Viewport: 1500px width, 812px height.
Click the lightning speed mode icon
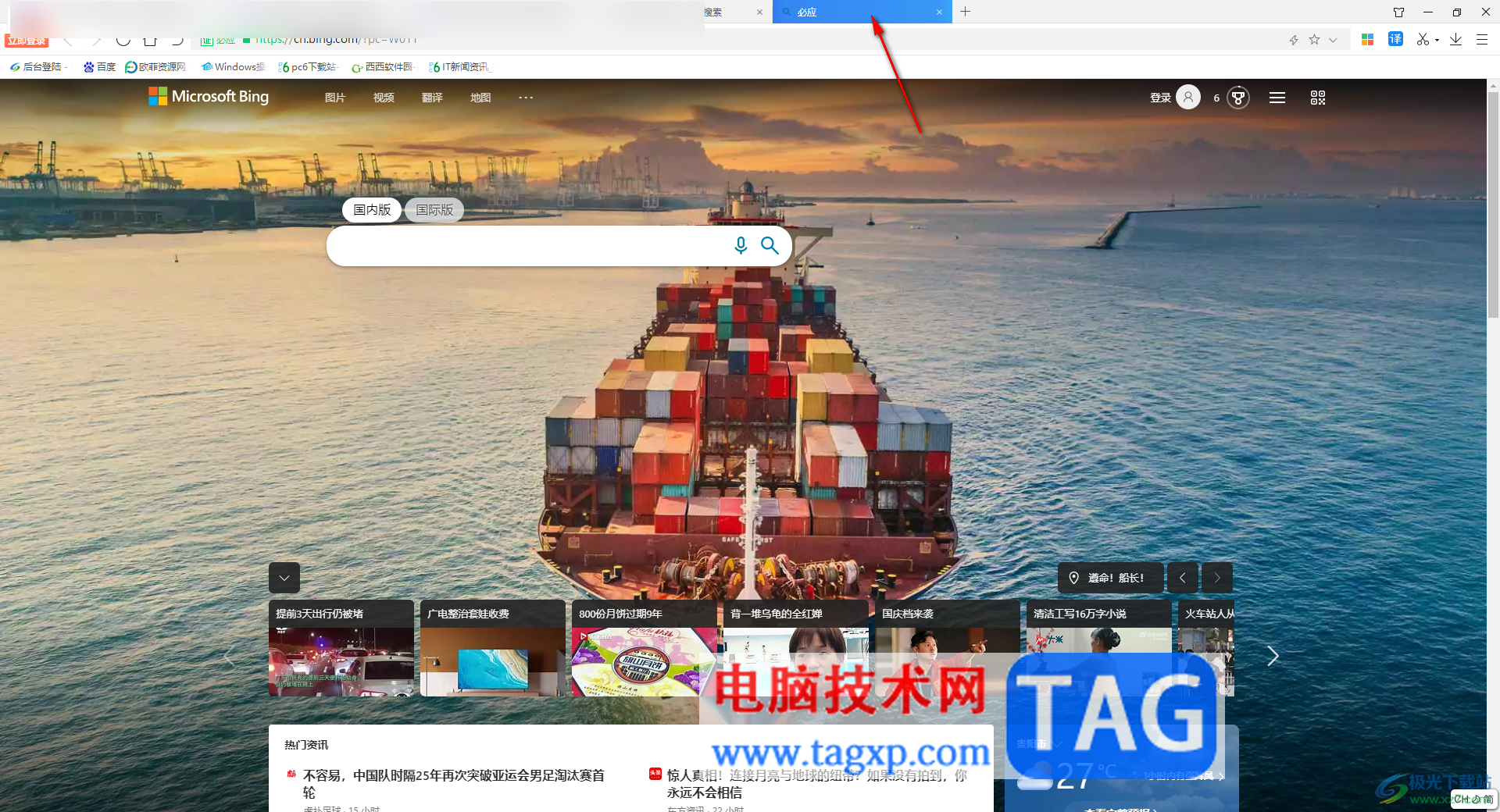[1294, 40]
